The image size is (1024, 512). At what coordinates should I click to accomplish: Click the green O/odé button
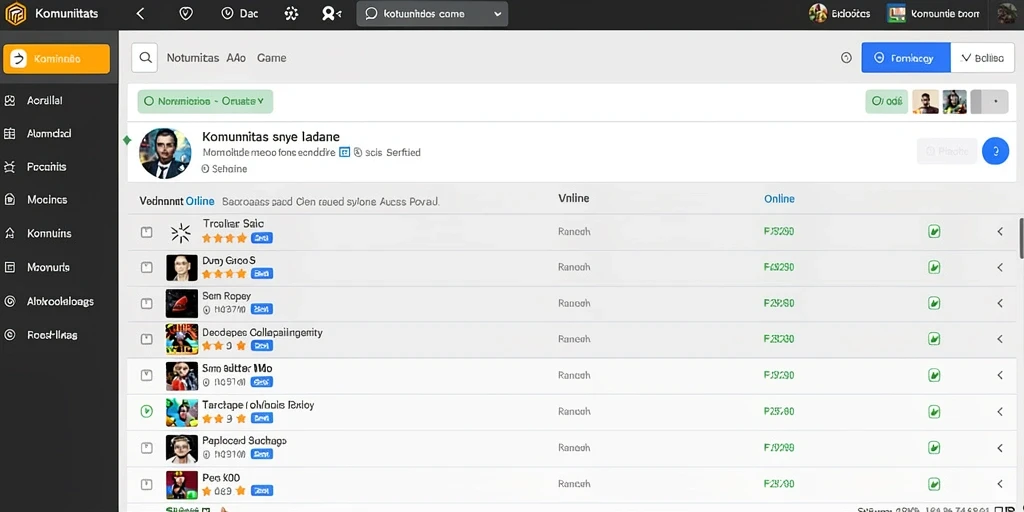tap(887, 101)
